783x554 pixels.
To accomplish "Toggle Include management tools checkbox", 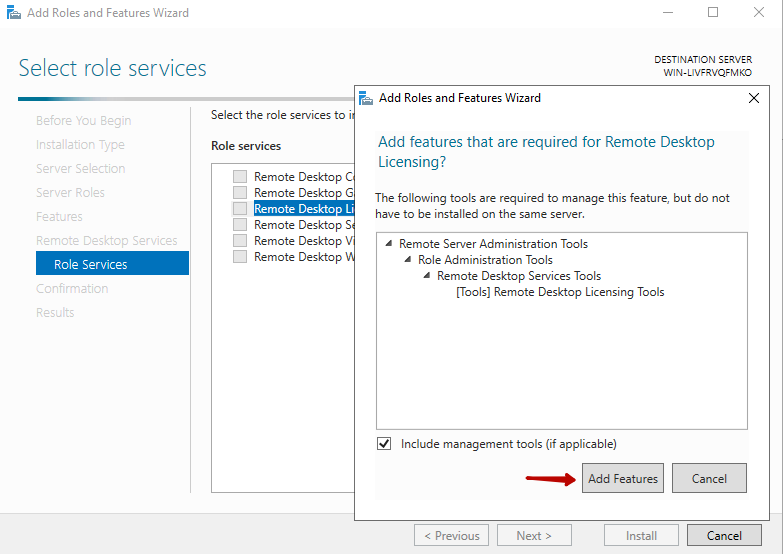I will 384,443.
